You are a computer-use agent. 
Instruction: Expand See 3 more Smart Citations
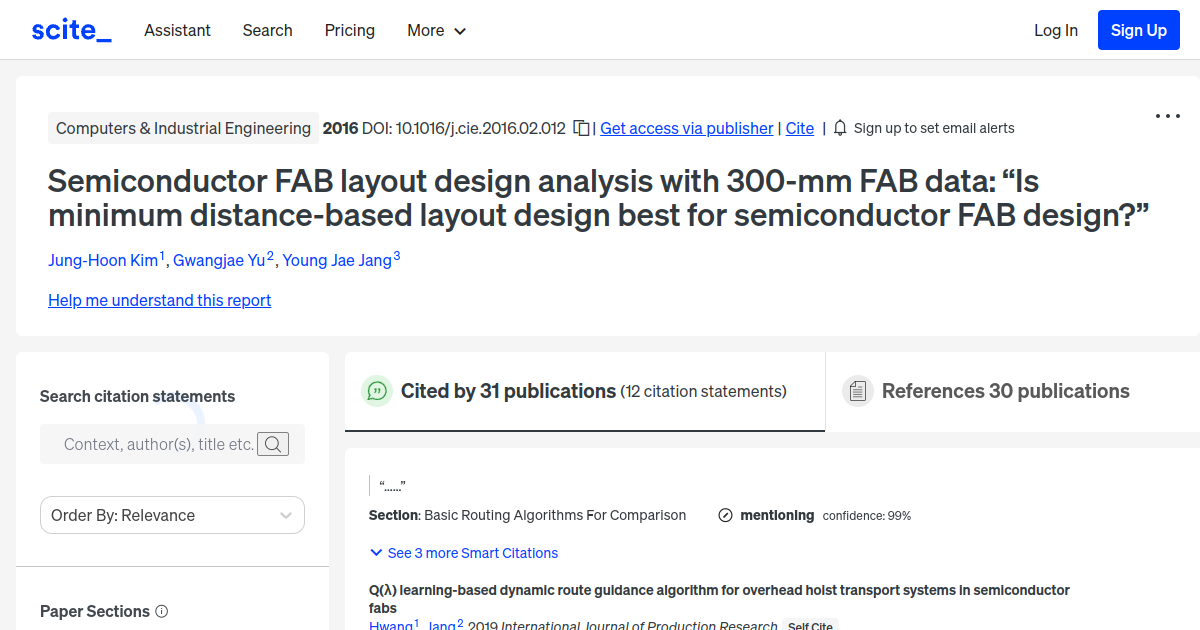(463, 552)
